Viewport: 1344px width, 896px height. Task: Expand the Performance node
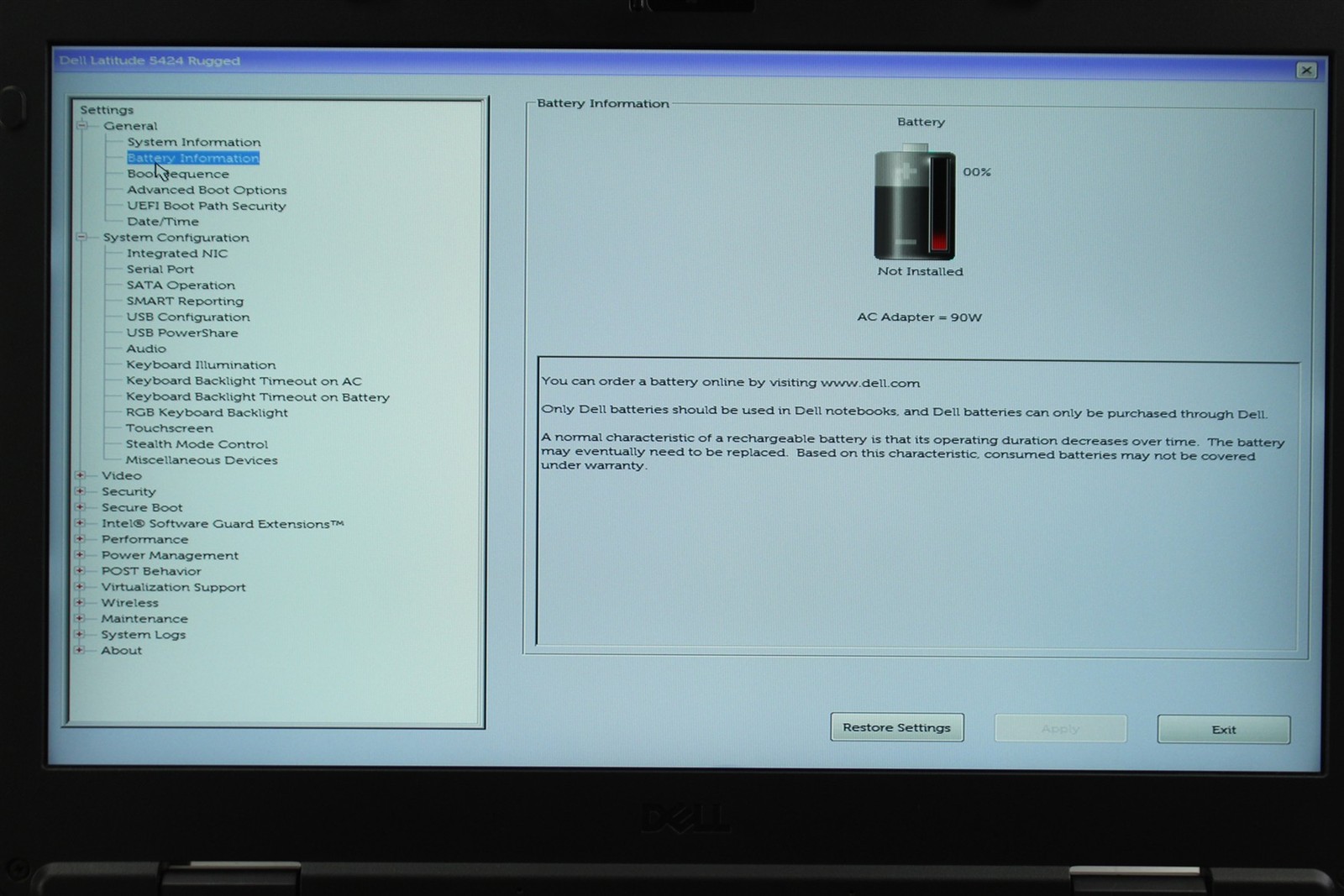(81, 539)
